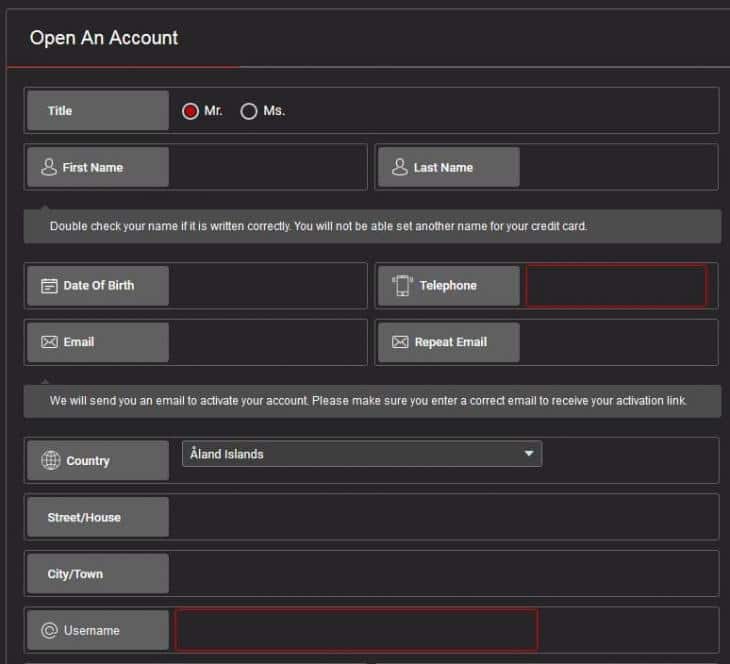Click into the Last Name text field
Viewport: 730px width, 664px height.
617,167
